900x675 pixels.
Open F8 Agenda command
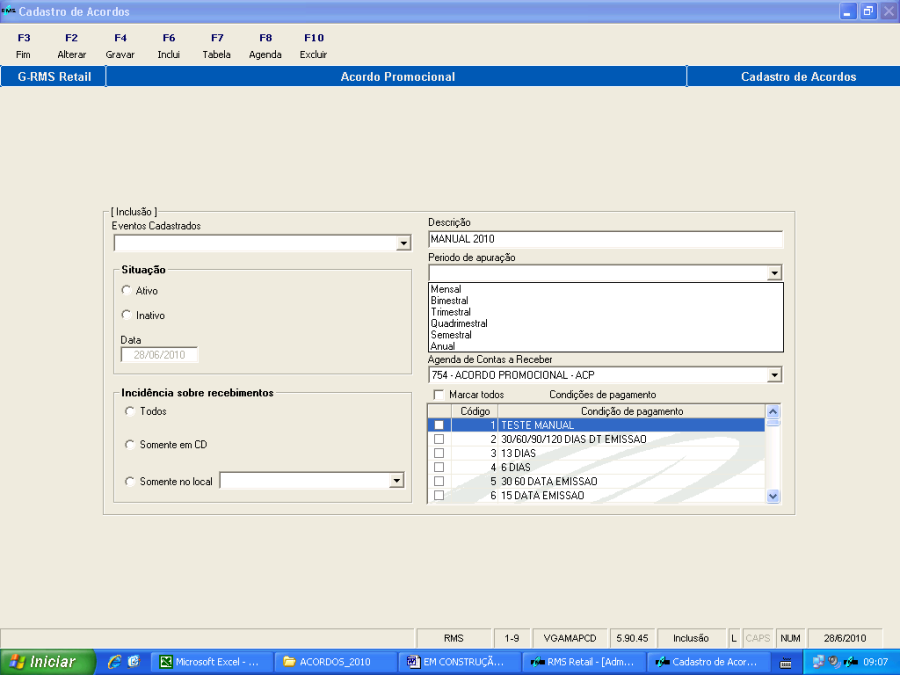click(x=265, y=46)
